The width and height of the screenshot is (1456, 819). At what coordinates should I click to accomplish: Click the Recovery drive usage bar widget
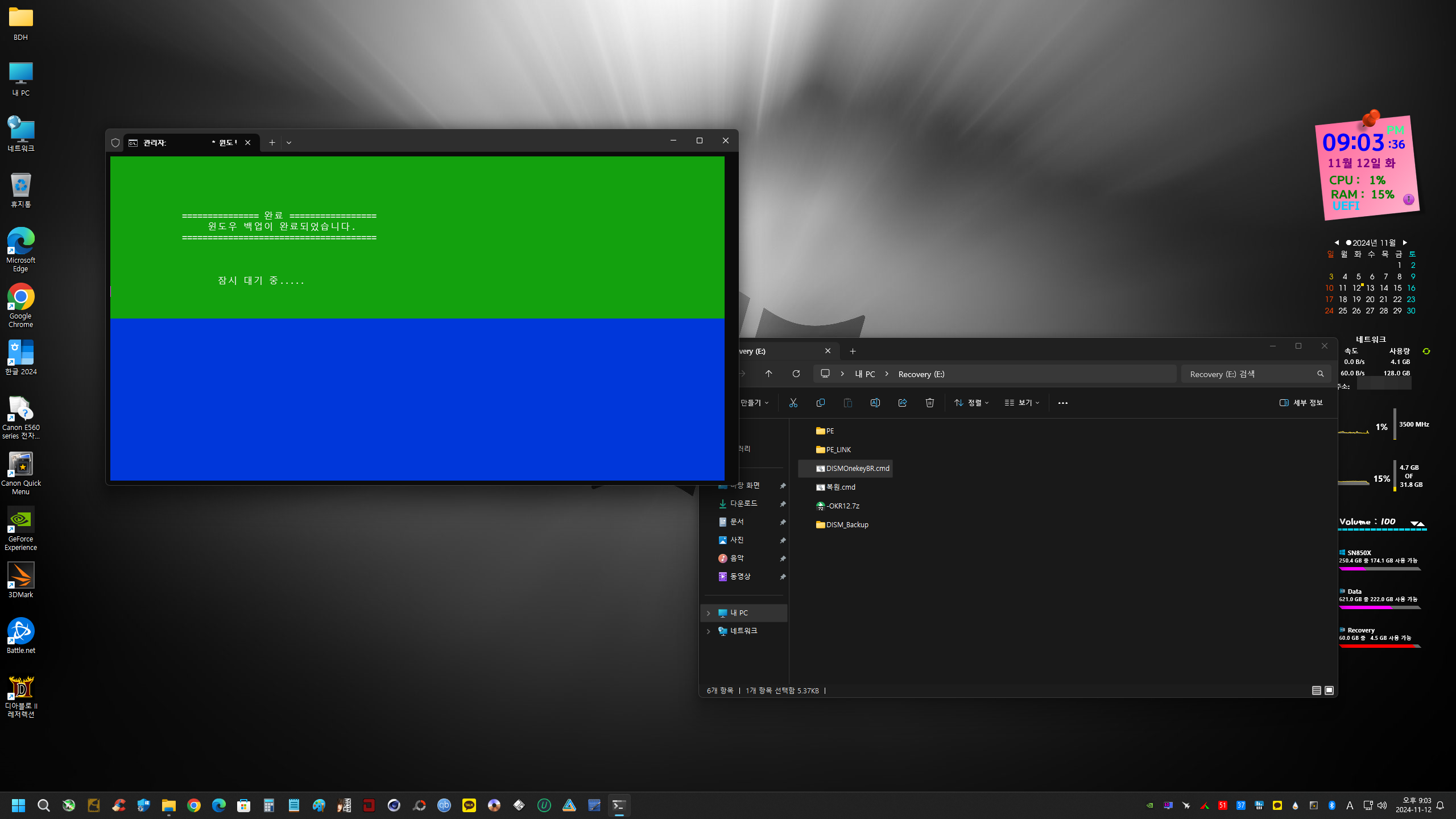pyautogui.click(x=1380, y=646)
